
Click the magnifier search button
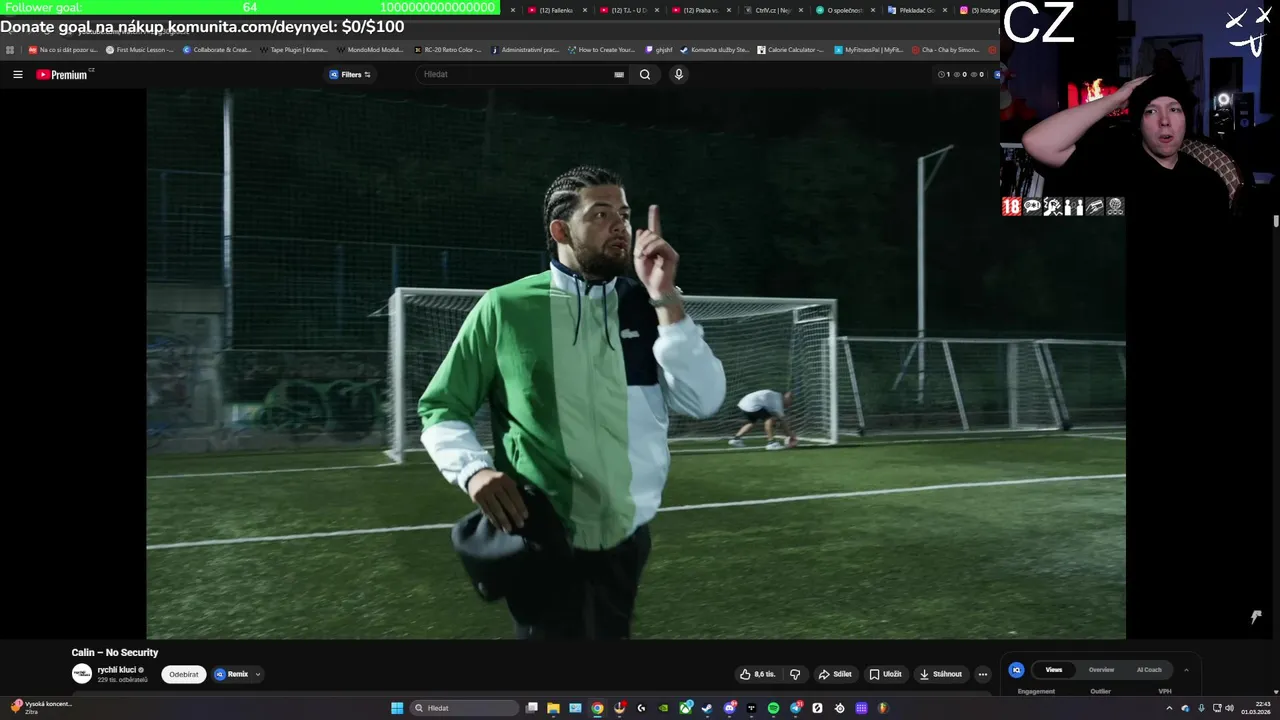point(645,74)
